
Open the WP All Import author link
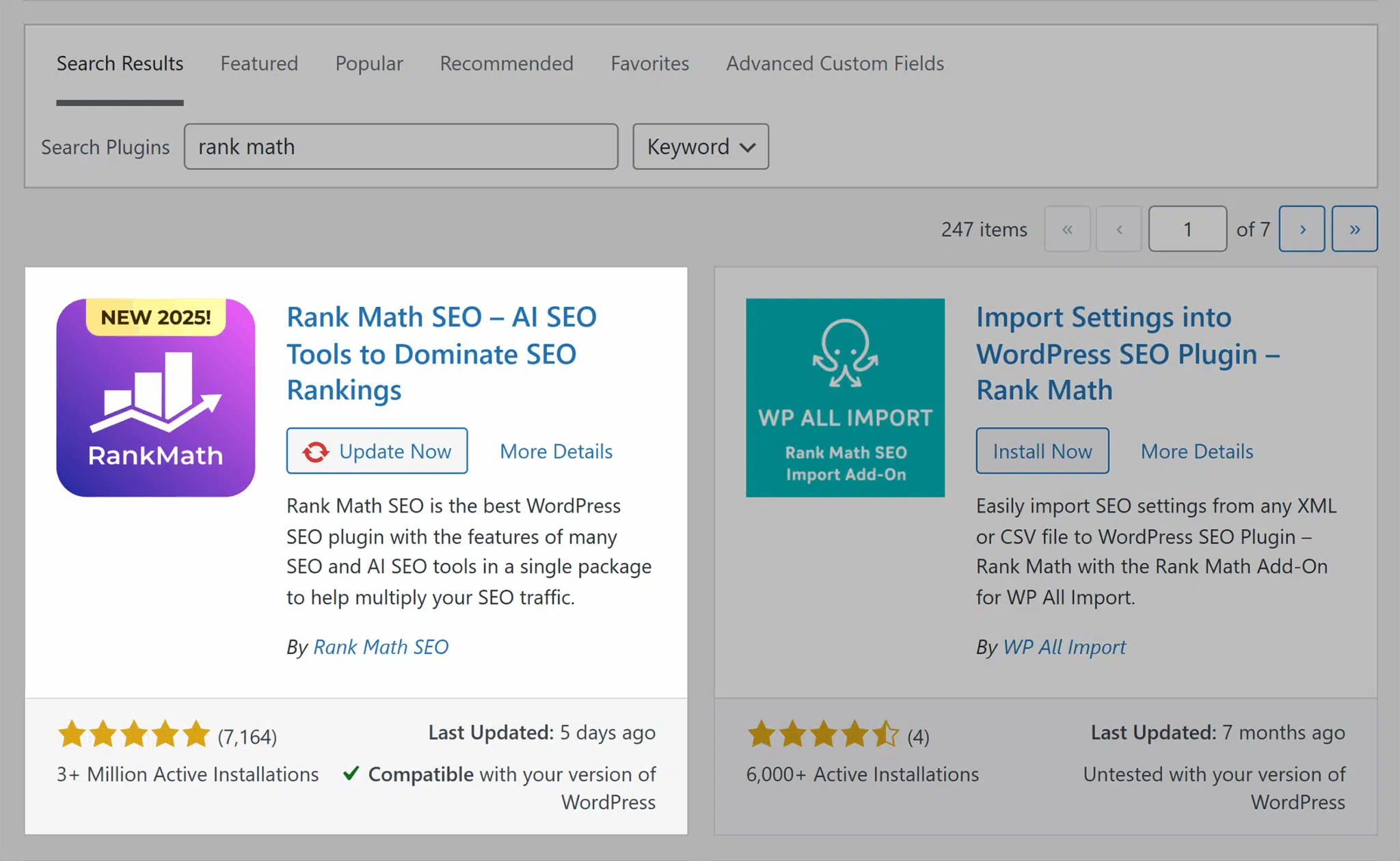point(1064,646)
